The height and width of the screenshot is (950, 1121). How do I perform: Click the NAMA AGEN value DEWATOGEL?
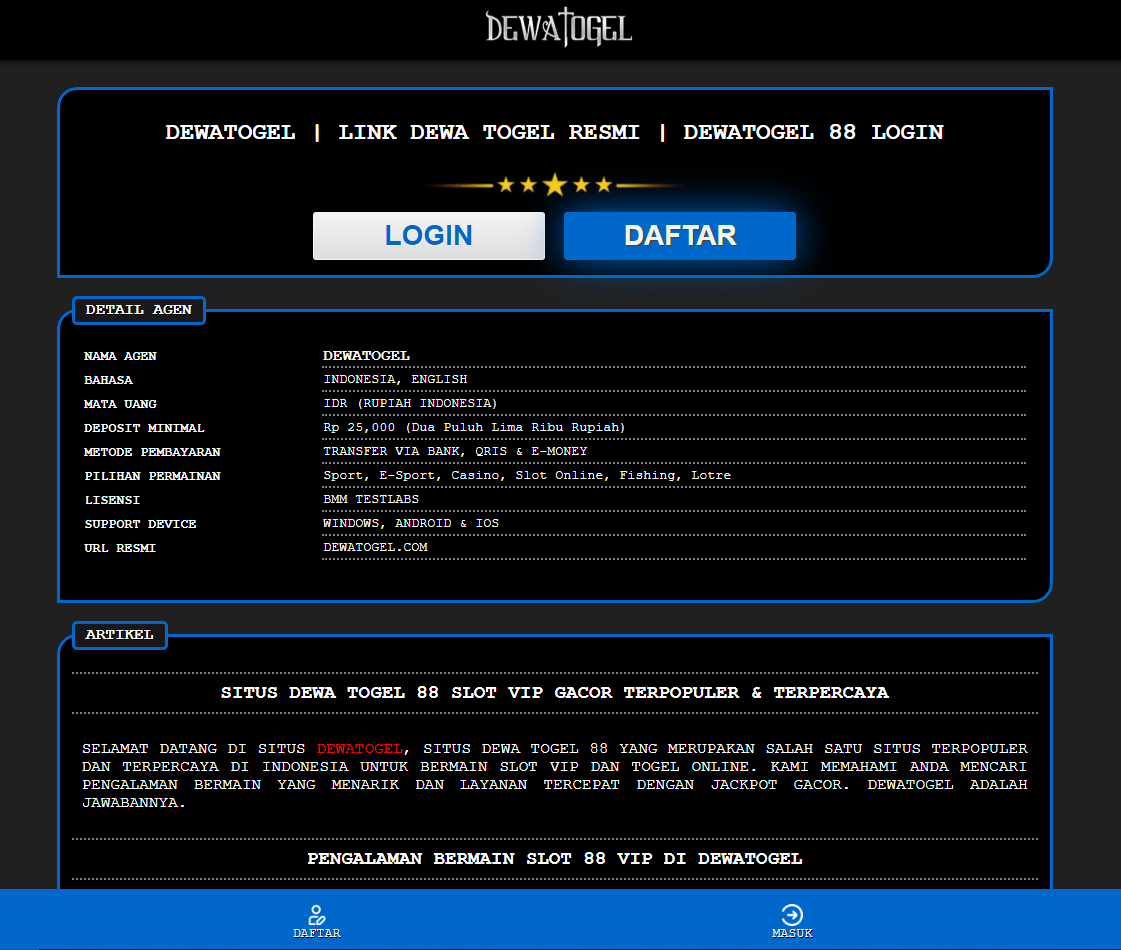(366, 356)
